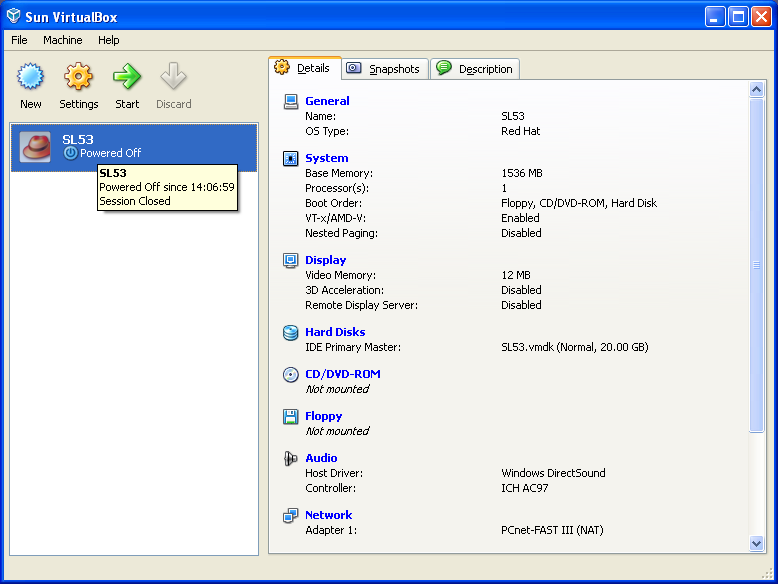Image resolution: width=778 pixels, height=584 pixels.
Task: Switch to the Snapshots tab
Action: coord(385,68)
